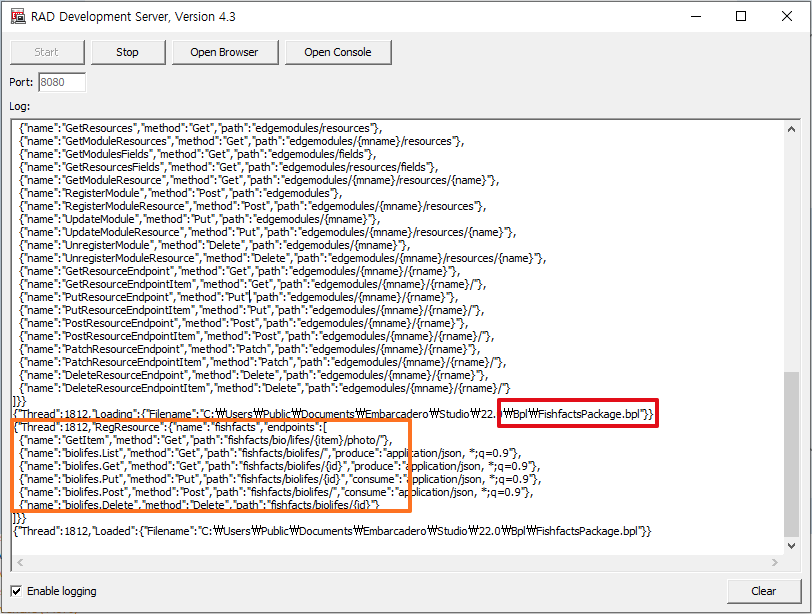812x614 pixels.
Task: Click the horizontal scrollbar left arrow
Action: click(20, 562)
